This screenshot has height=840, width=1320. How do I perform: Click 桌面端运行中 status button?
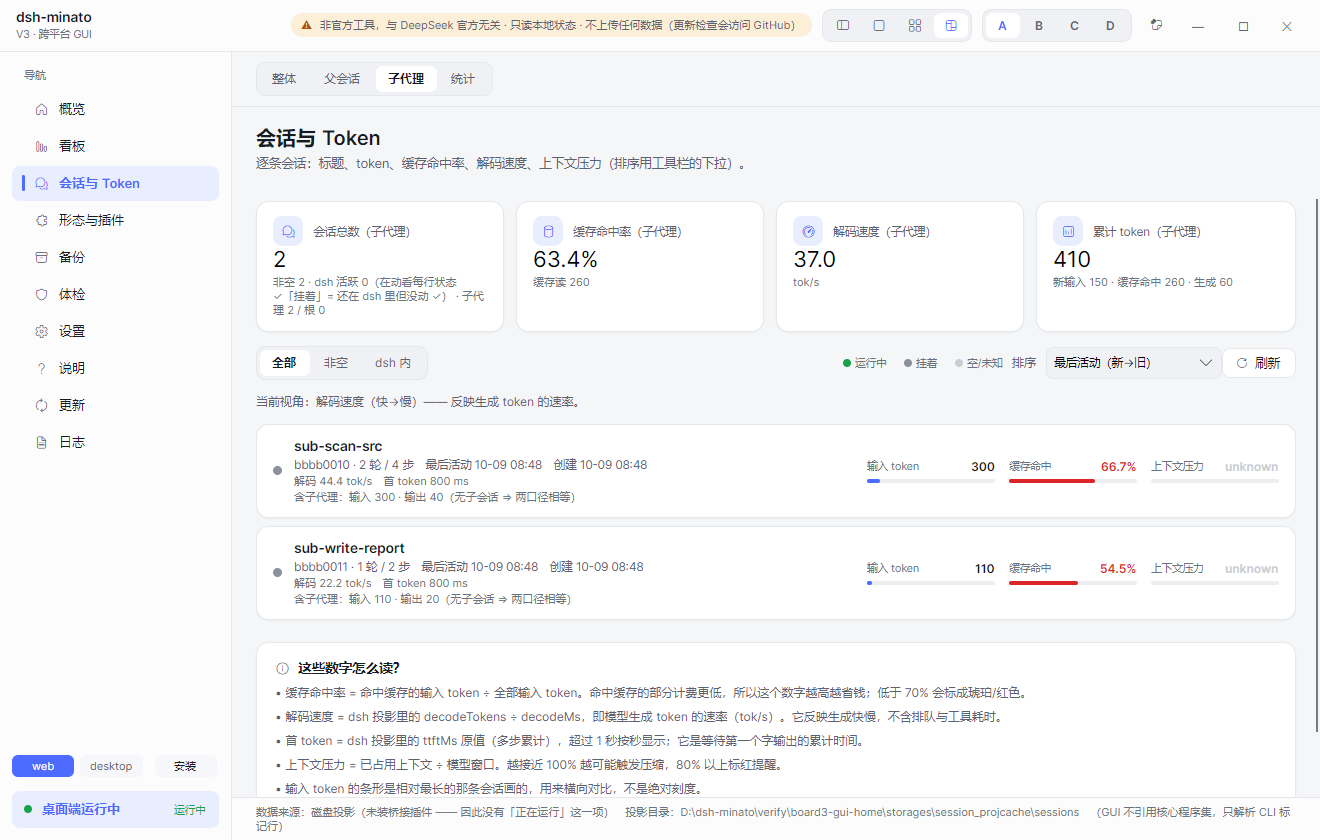point(116,809)
